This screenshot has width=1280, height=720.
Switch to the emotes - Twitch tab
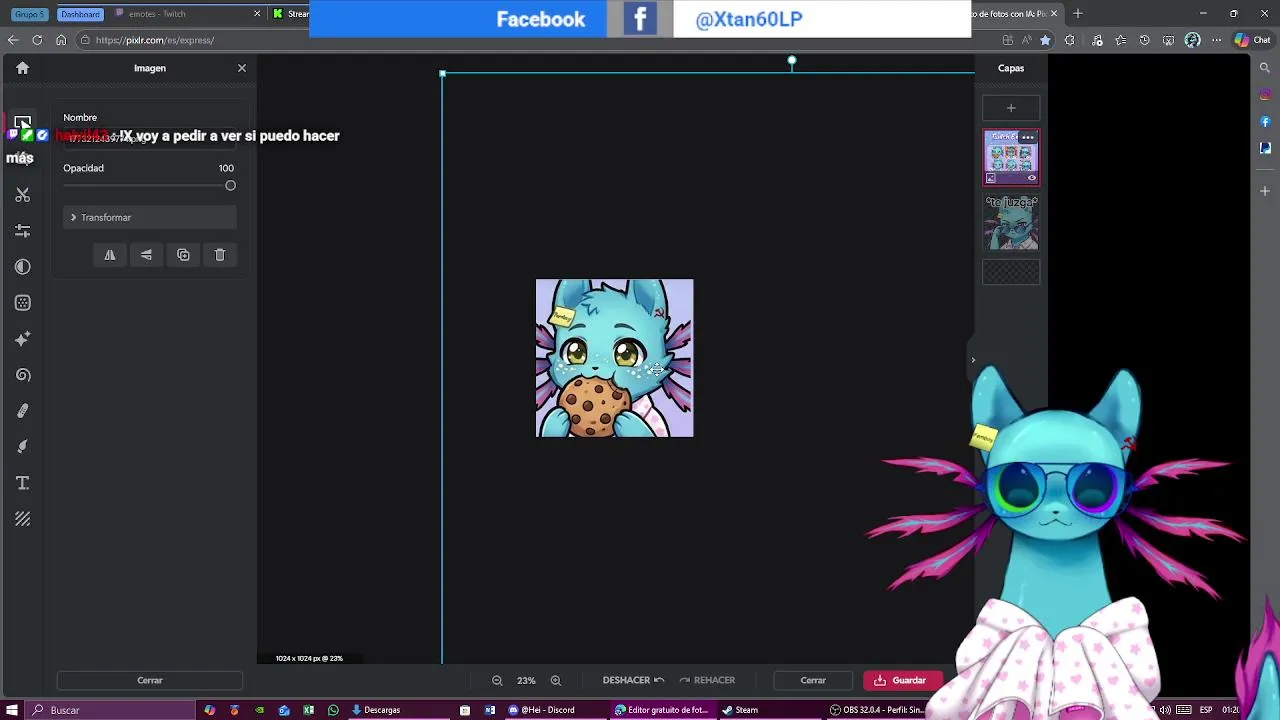click(x=185, y=14)
